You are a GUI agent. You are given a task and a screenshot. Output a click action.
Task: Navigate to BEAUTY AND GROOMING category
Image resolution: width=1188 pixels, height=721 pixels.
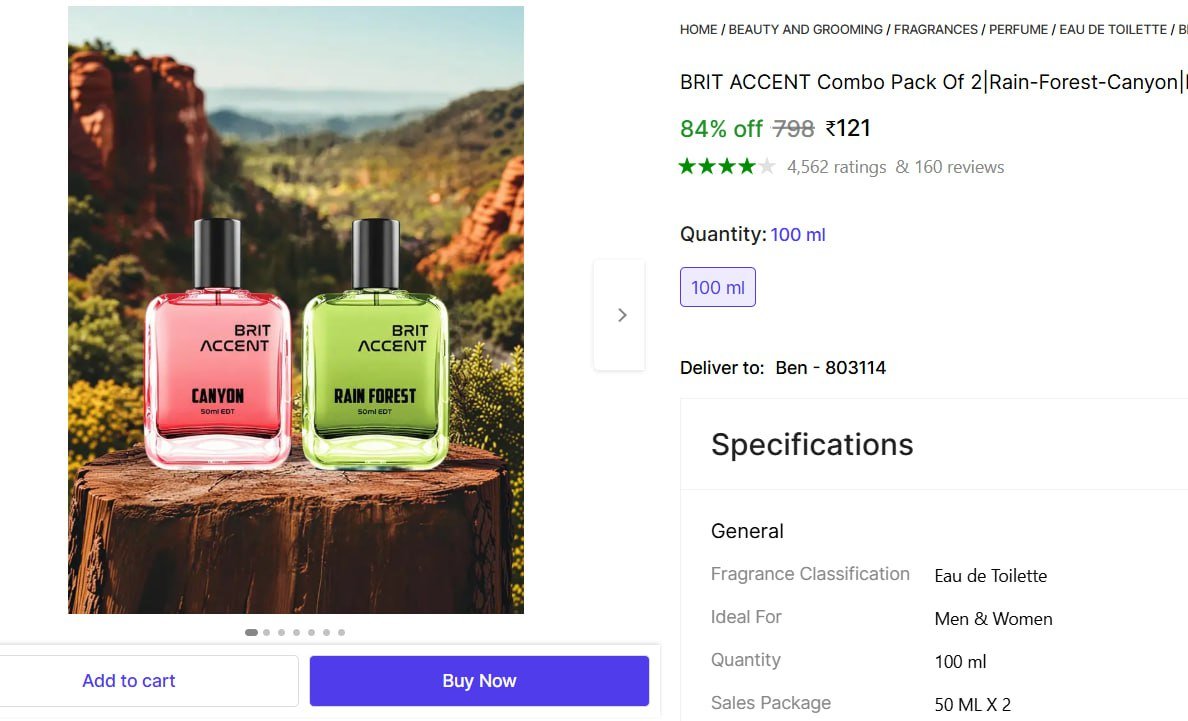[x=805, y=29]
